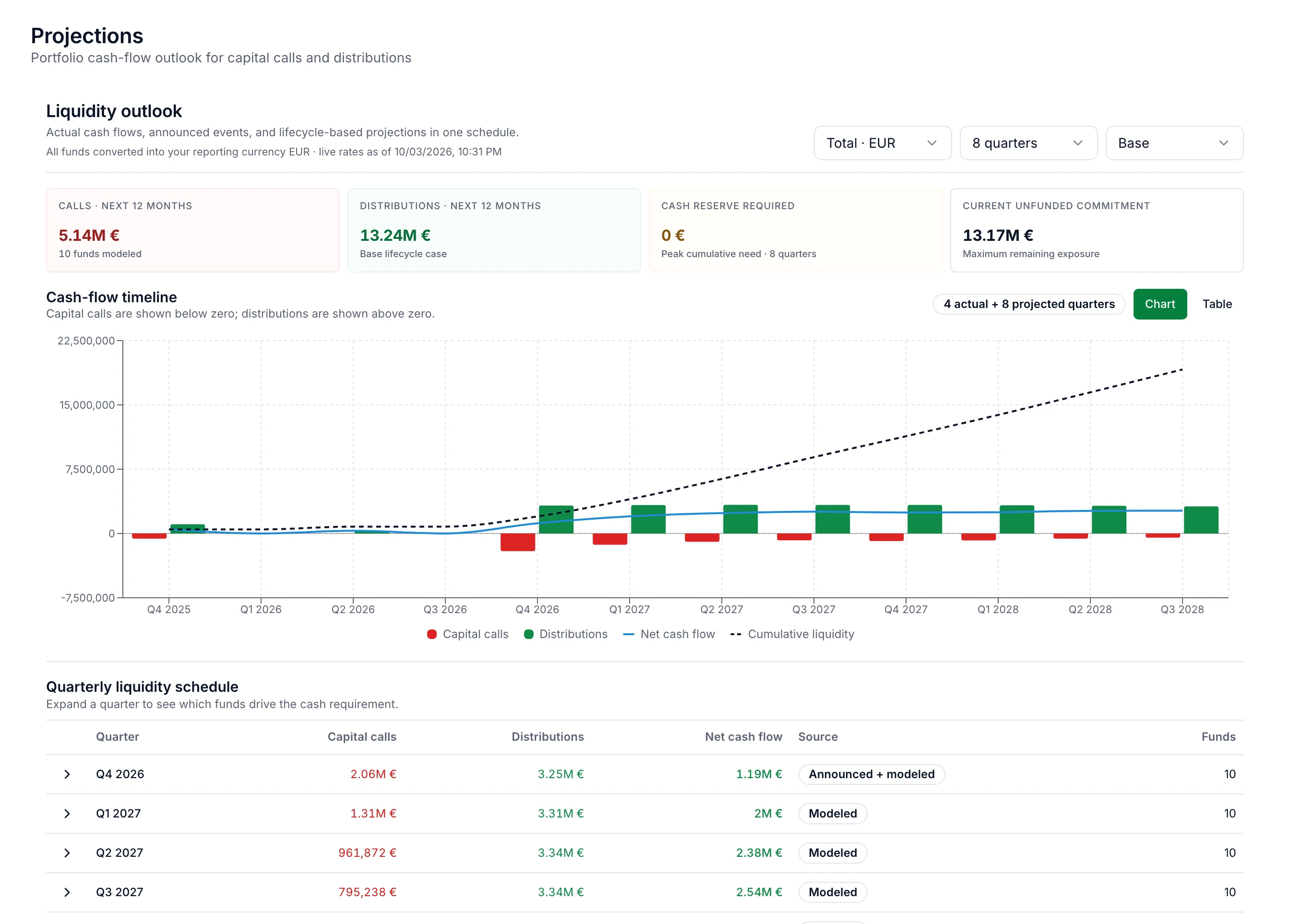This screenshot has height=924, width=1290.
Task: Click the Quarter column header
Action: click(117, 737)
